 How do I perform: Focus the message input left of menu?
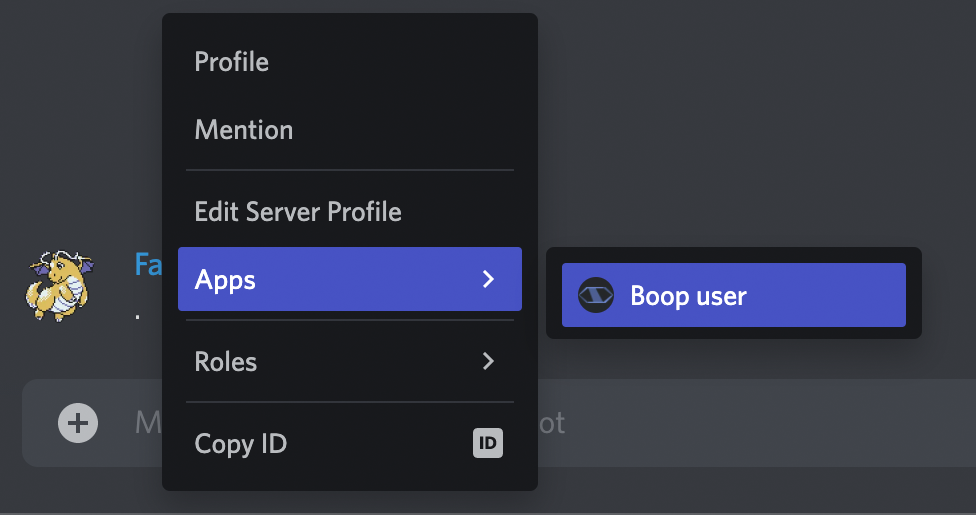tap(147, 423)
